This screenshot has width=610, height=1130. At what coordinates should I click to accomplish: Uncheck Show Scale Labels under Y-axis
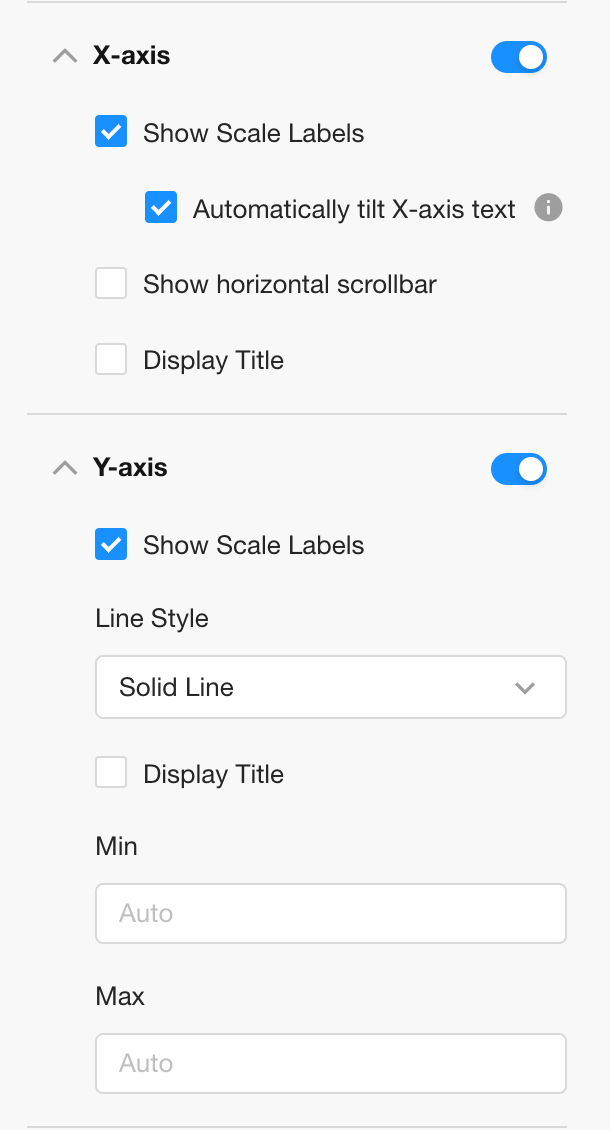111,545
